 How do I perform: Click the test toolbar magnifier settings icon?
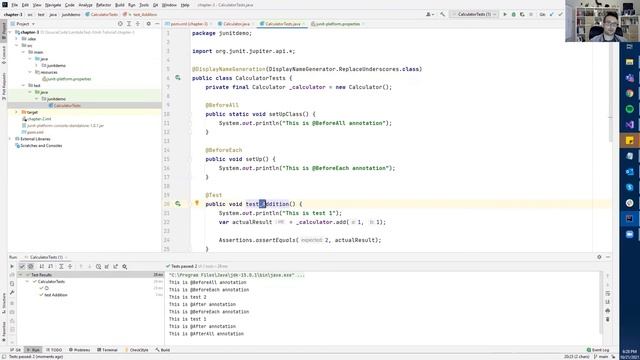124,267
